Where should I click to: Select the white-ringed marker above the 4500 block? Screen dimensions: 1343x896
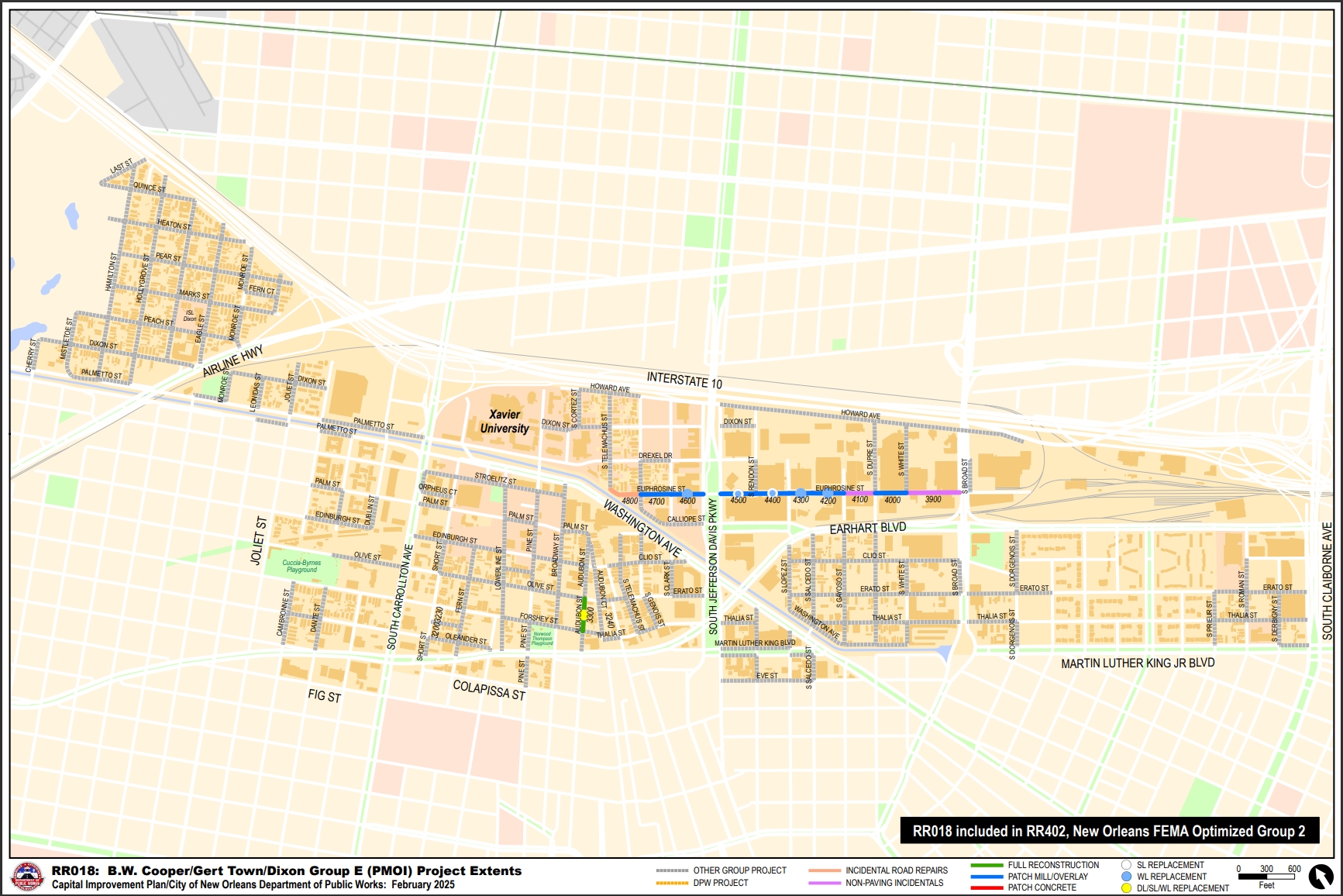738,494
